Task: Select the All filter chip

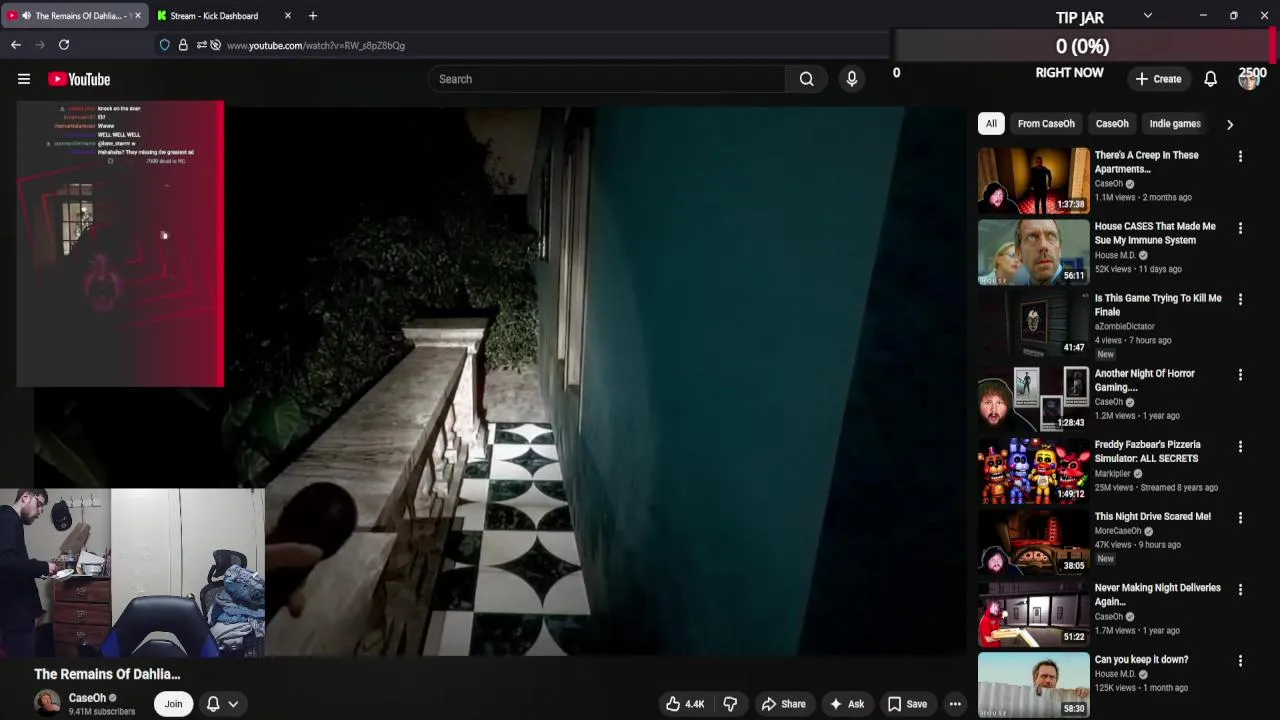Action: pyautogui.click(x=991, y=124)
